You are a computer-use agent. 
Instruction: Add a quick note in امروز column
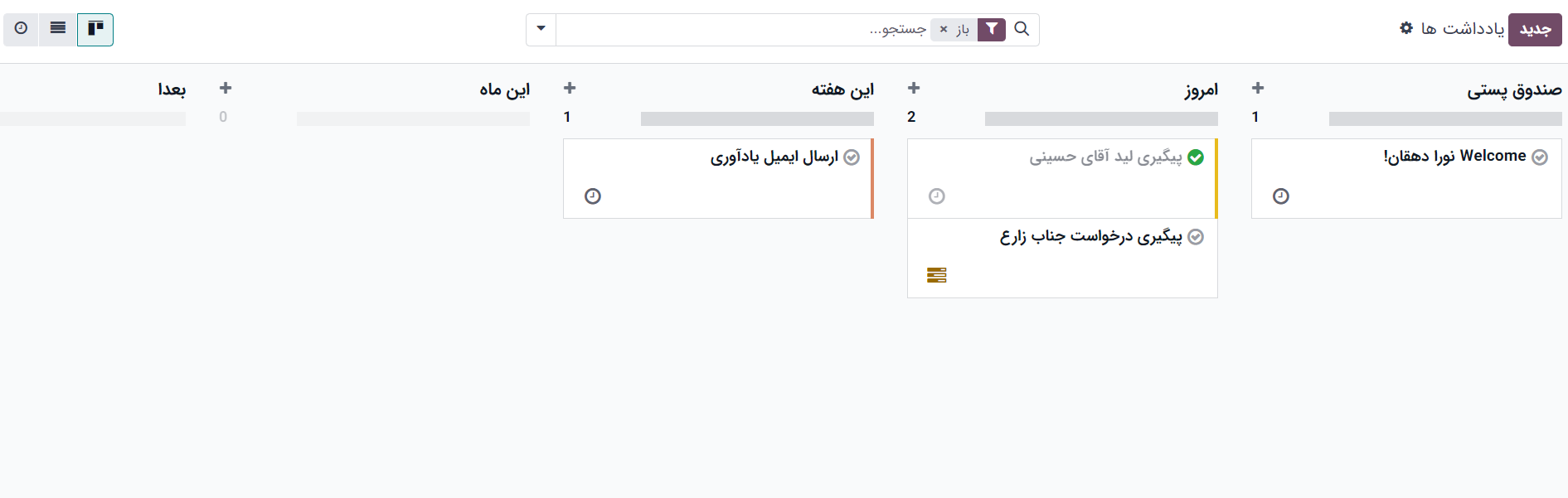tap(914, 88)
